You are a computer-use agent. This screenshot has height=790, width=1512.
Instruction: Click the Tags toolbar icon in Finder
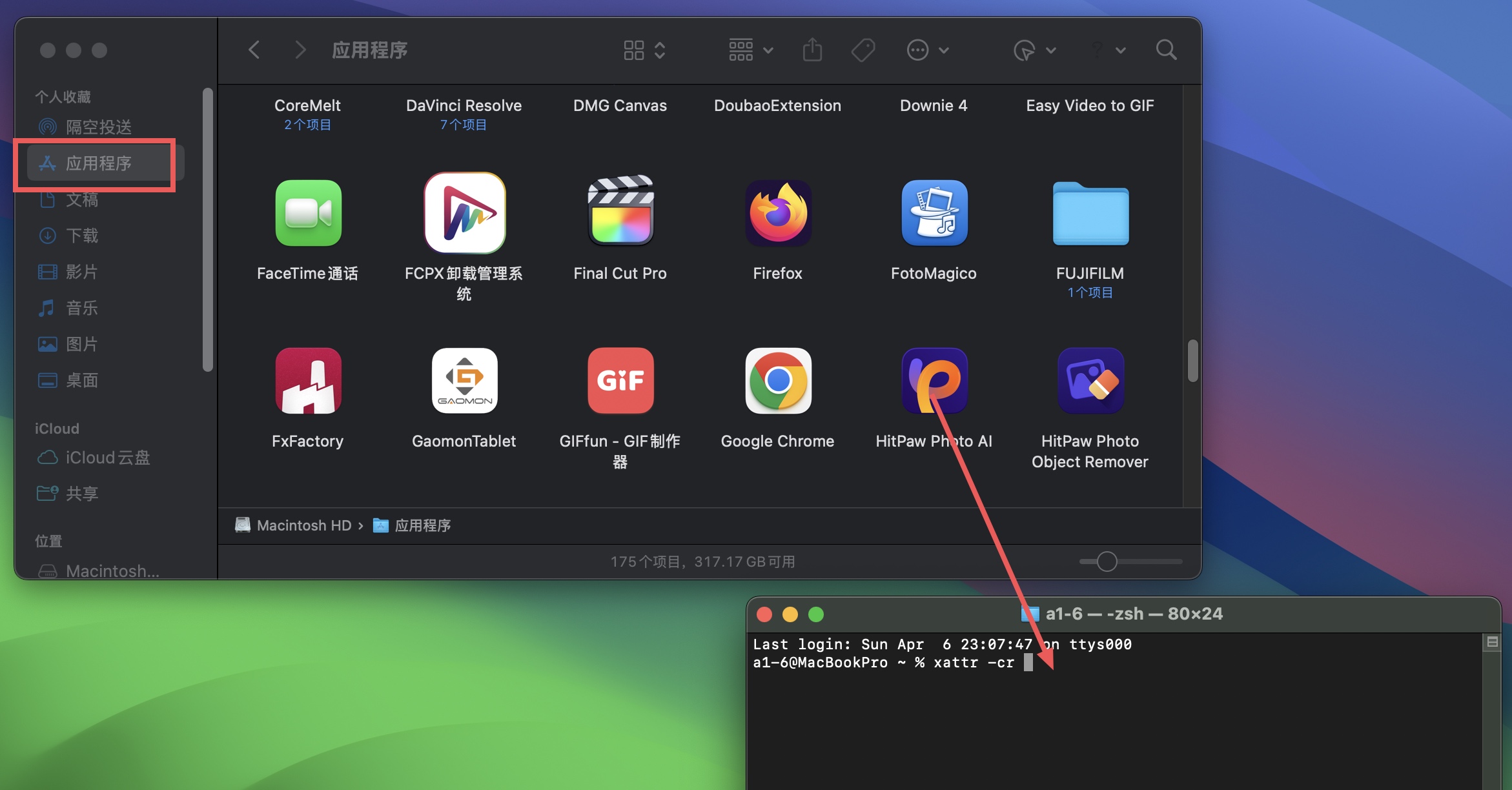[863, 50]
